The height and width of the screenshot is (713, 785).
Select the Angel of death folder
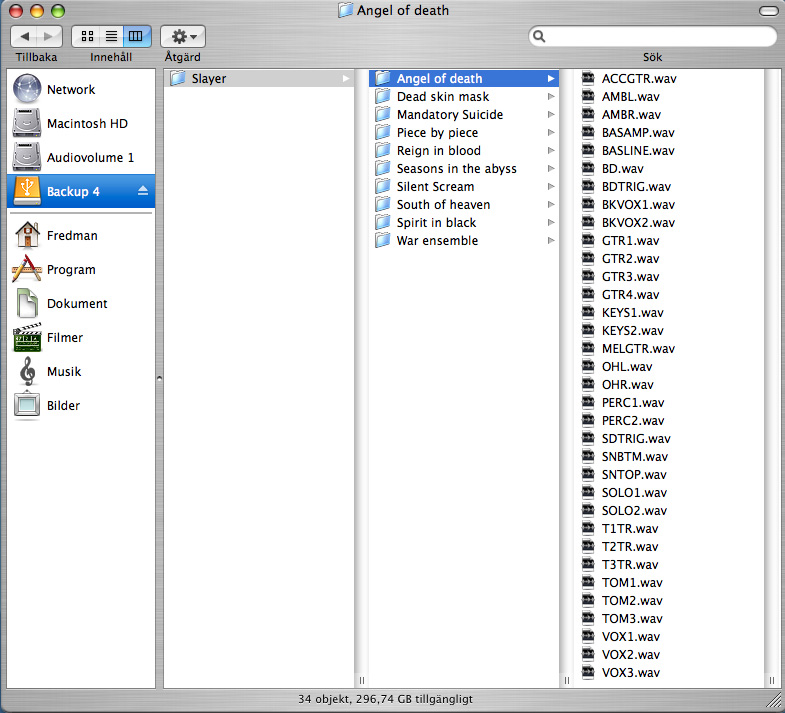(464, 79)
